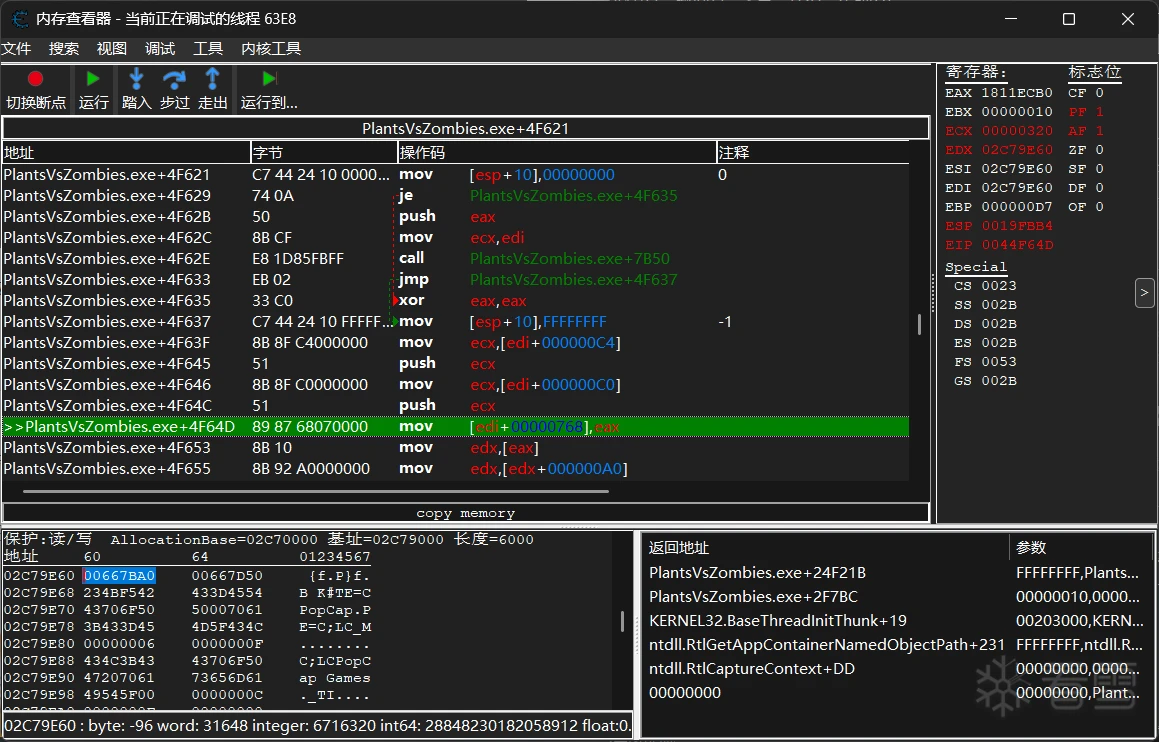The width and height of the screenshot is (1159, 742).
Task: Click the EBX register value 00000010
Action: click(1017, 112)
